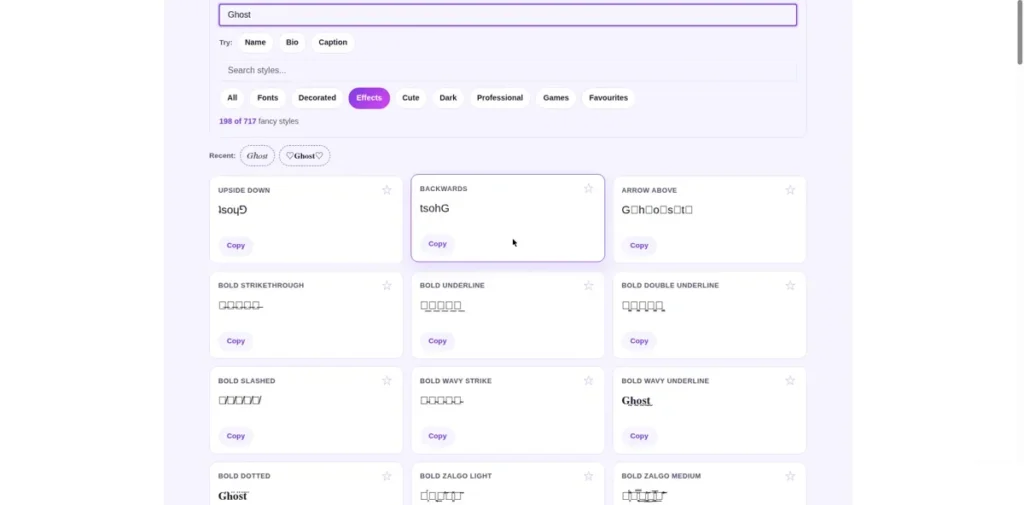Click the Search styles field

507,71
